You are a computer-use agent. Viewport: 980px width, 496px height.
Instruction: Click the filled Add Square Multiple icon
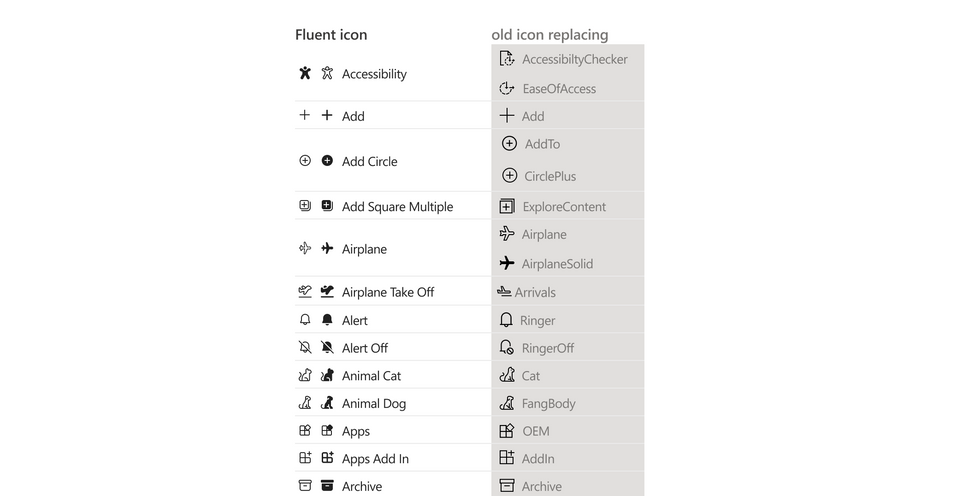pos(327,206)
